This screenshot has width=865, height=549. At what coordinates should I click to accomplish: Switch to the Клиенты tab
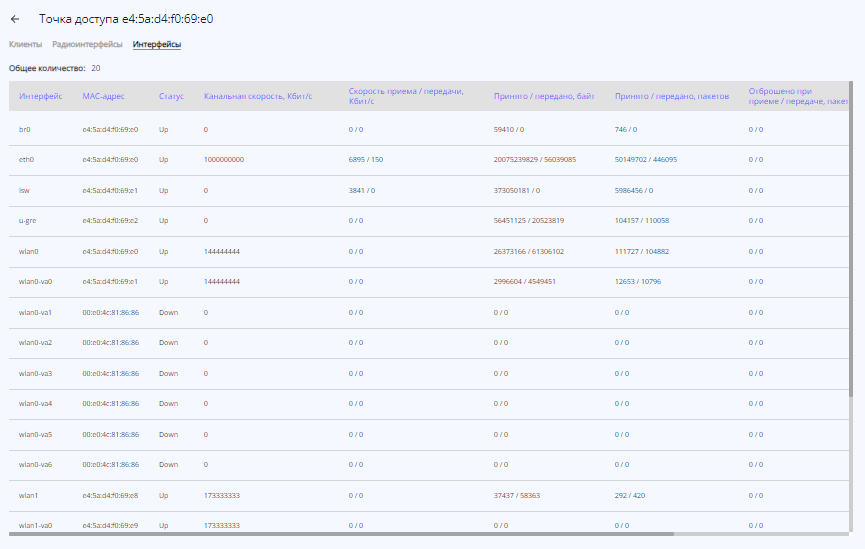coord(26,44)
